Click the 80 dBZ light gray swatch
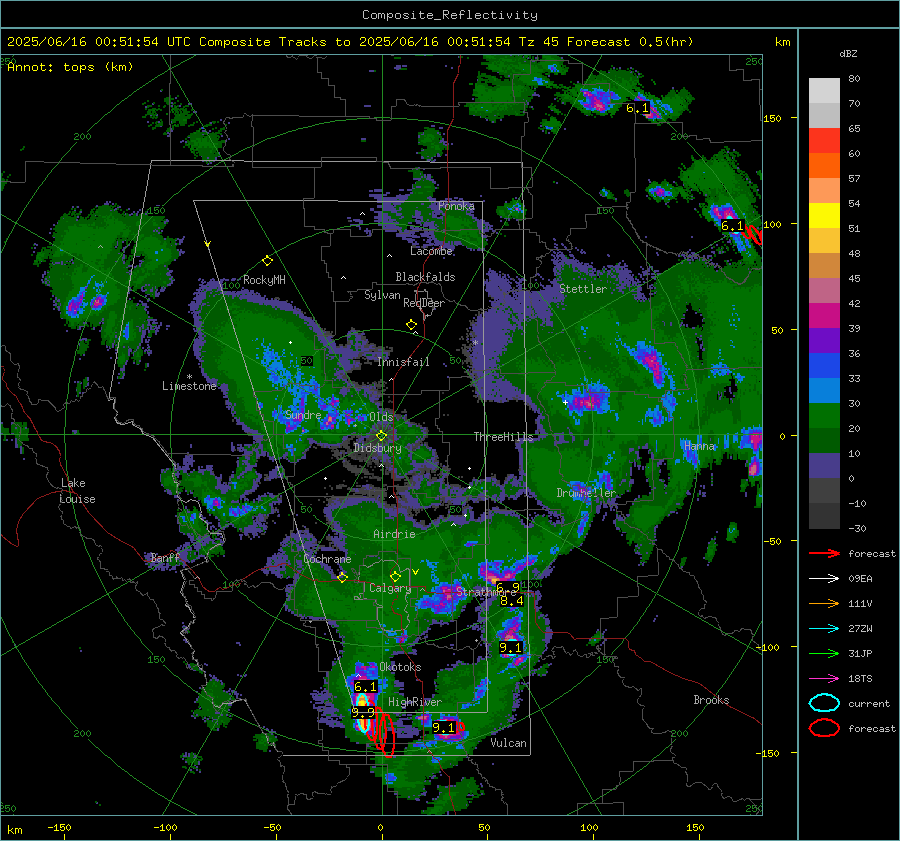This screenshot has height=841, width=900. click(824, 90)
